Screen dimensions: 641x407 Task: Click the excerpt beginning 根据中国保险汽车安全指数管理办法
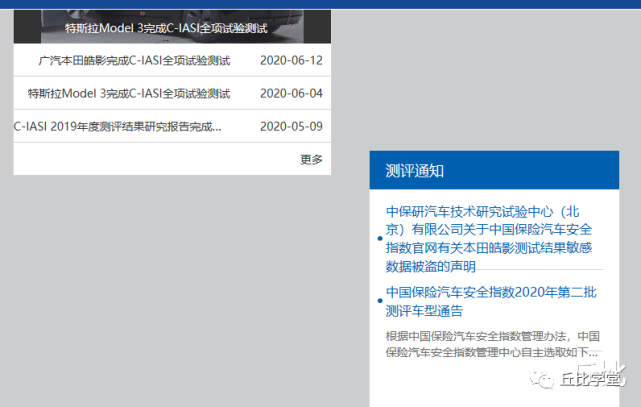[493, 344]
